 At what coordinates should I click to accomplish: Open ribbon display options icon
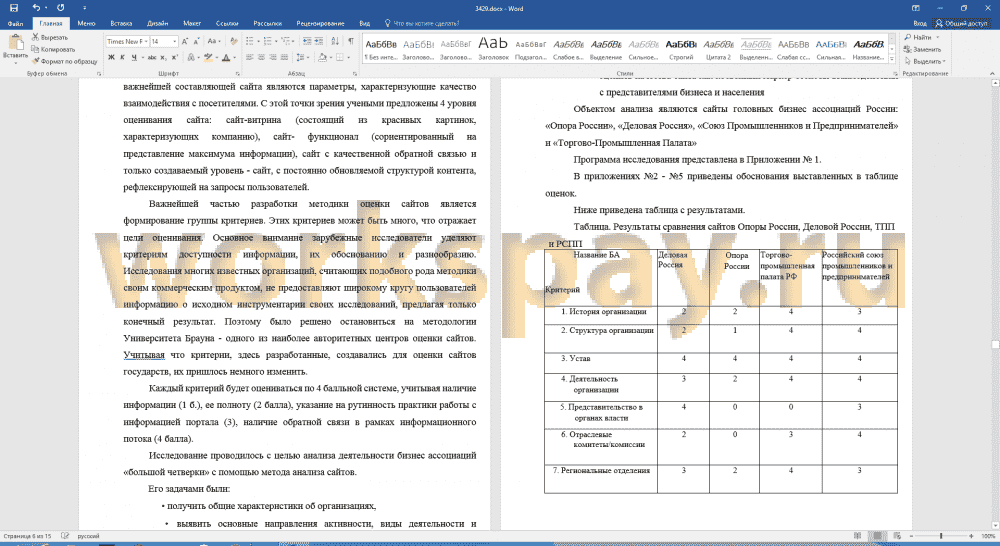(x=916, y=8)
